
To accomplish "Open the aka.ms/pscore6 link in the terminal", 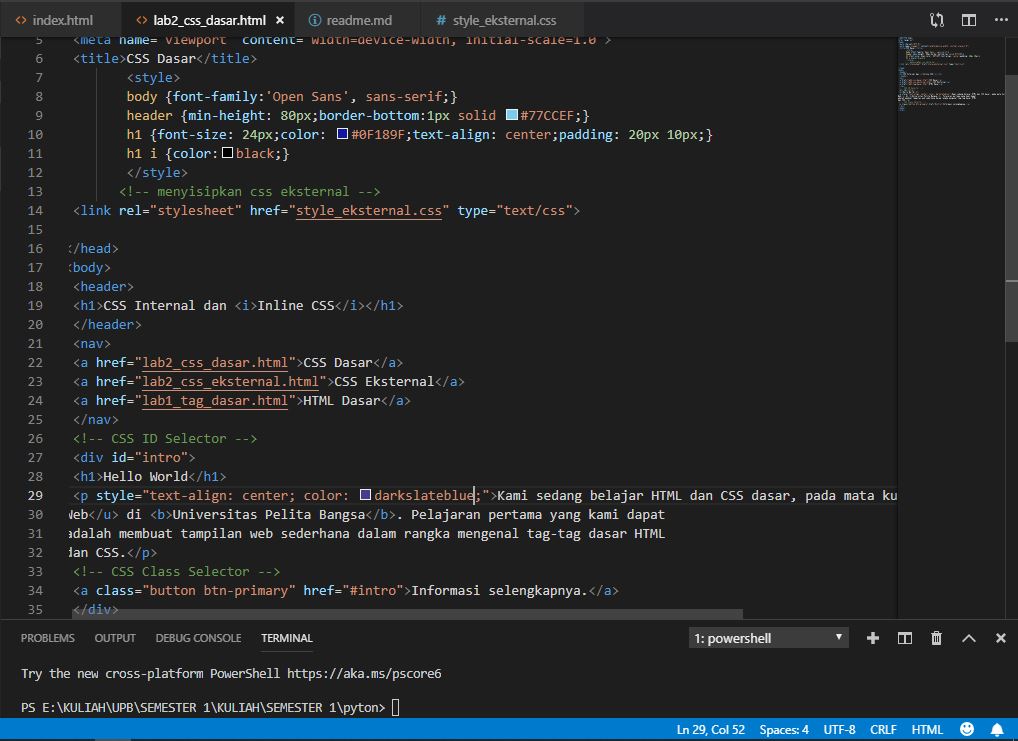I will tap(365, 673).
